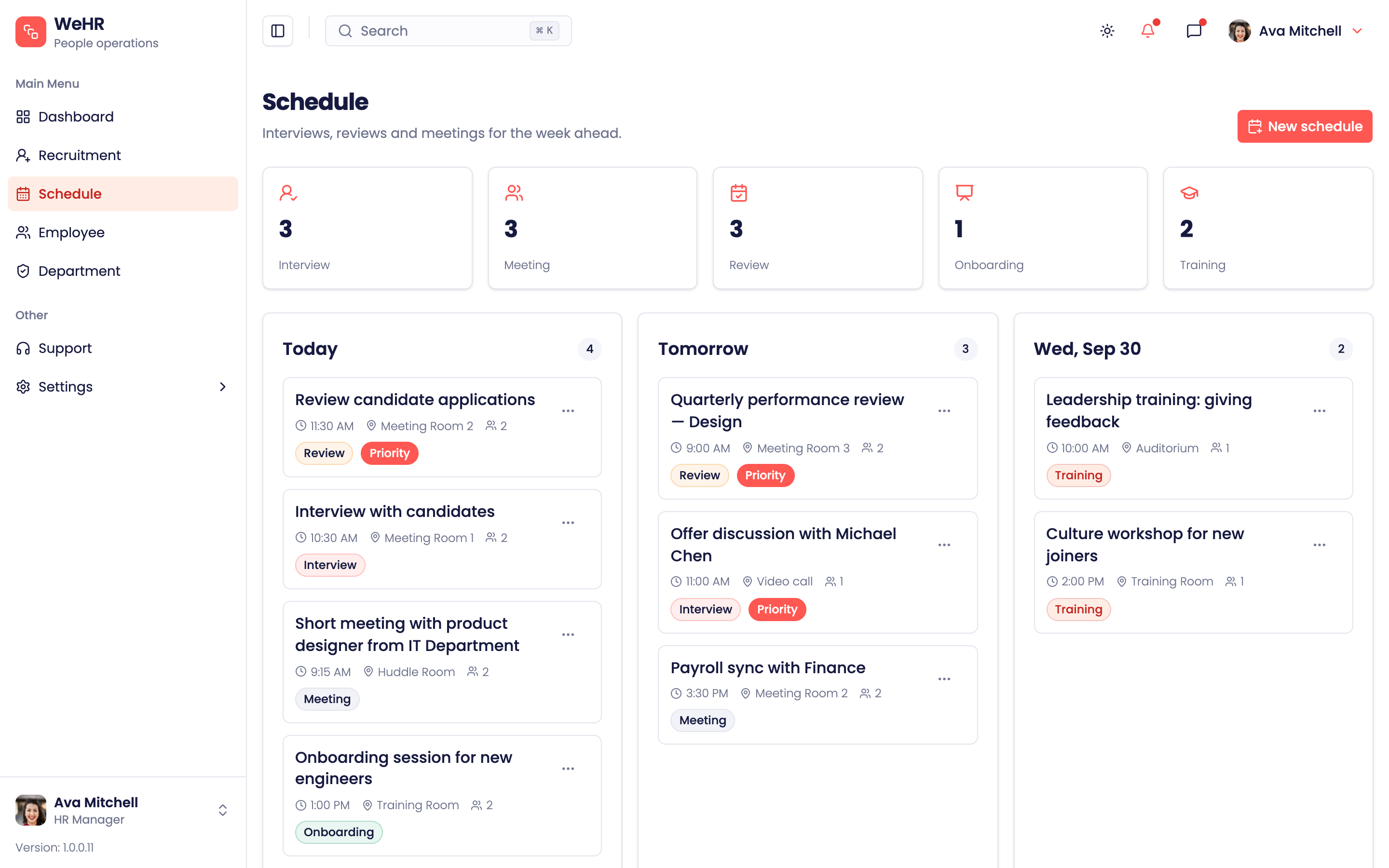Open the Payroll sync with Finance title
Viewport: 1389px width, 868px height.
tap(768, 668)
